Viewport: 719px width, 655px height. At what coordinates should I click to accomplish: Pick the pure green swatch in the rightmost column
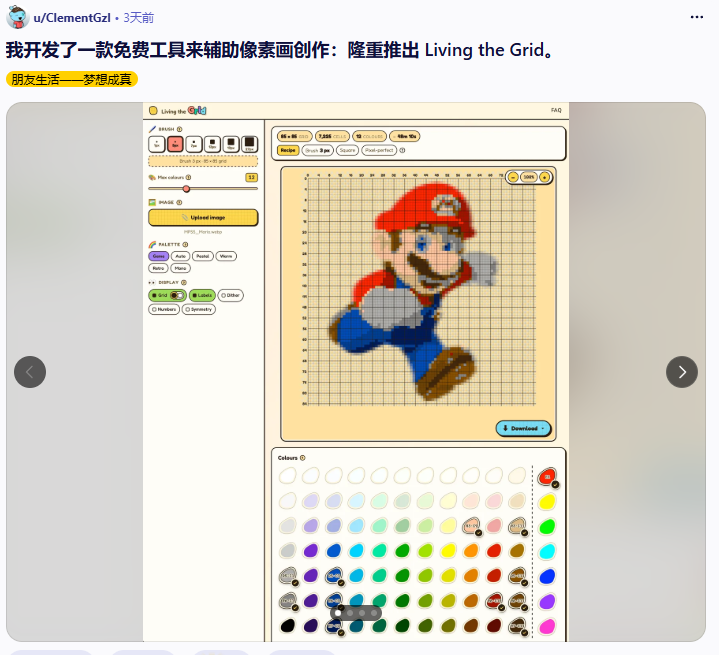(x=547, y=527)
